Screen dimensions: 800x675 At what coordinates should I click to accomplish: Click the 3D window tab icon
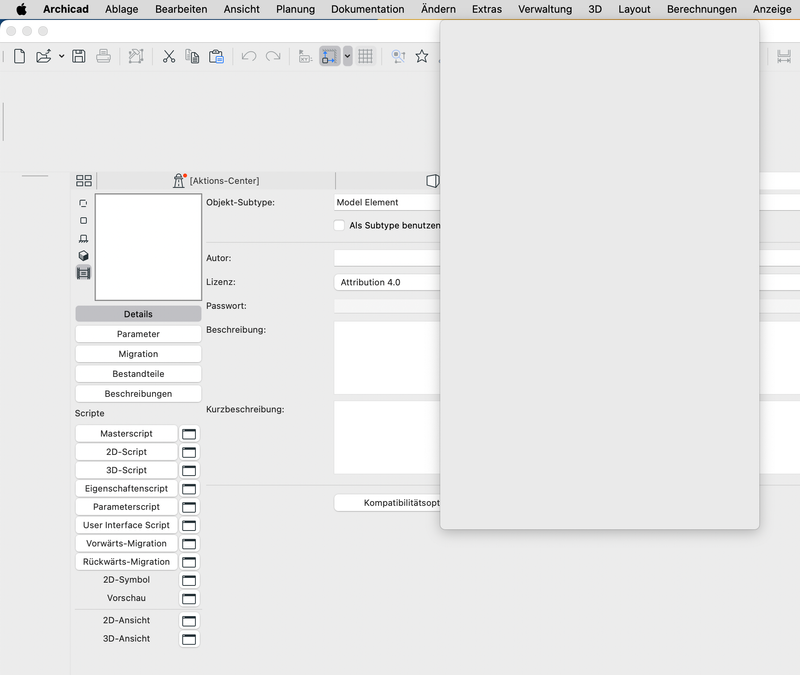tap(432, 181)
